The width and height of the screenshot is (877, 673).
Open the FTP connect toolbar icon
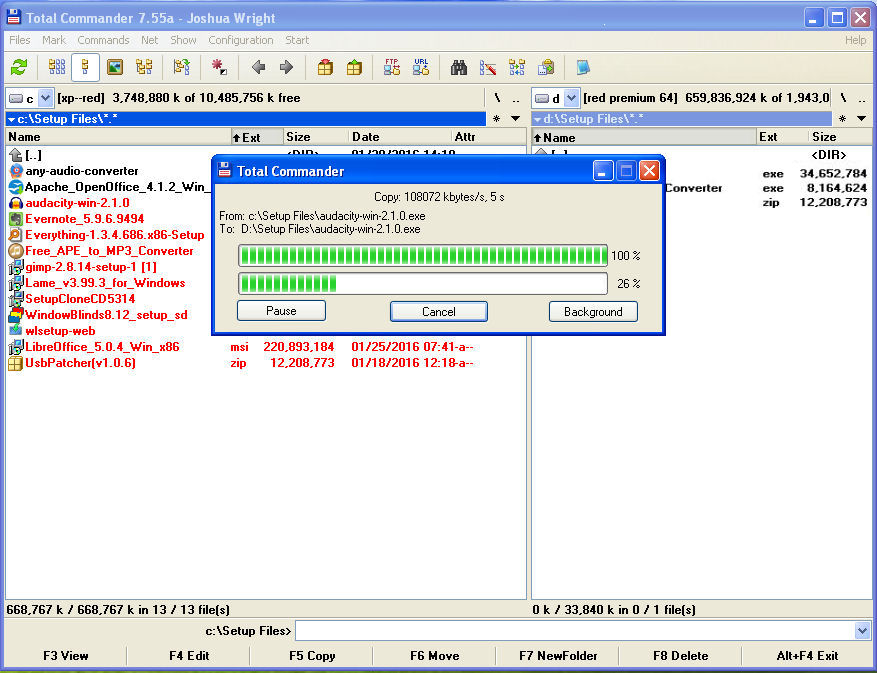392,67
